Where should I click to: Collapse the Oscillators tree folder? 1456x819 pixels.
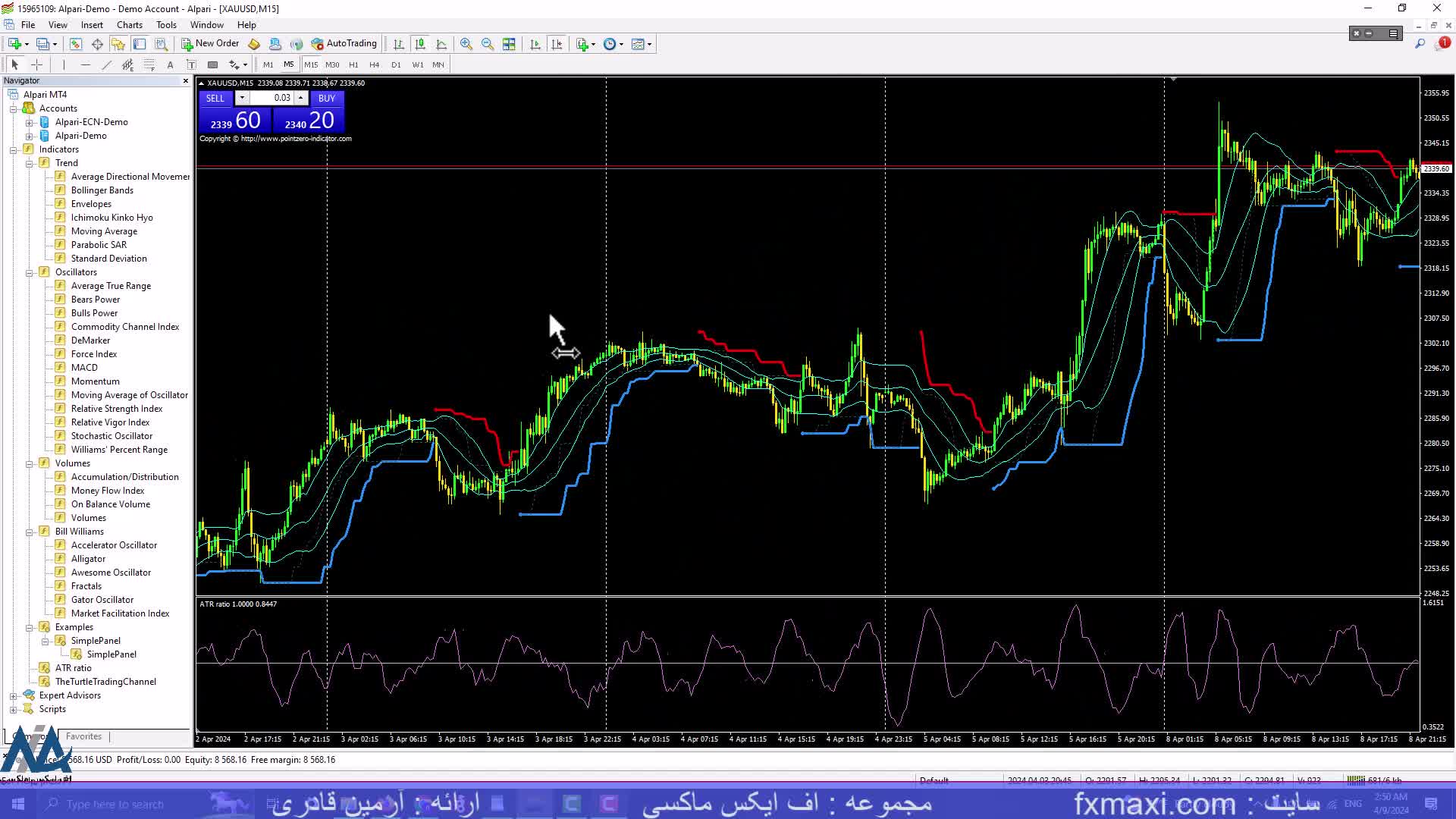click(x=30, y=272)
